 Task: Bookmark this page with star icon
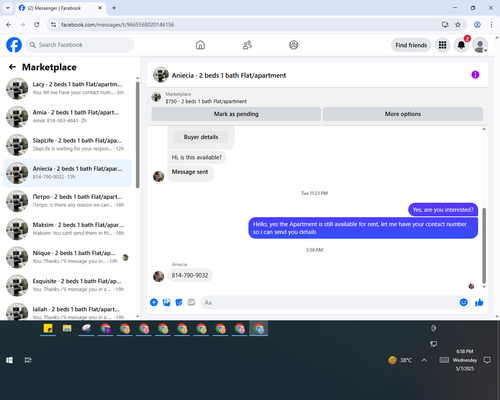(458, 25)
